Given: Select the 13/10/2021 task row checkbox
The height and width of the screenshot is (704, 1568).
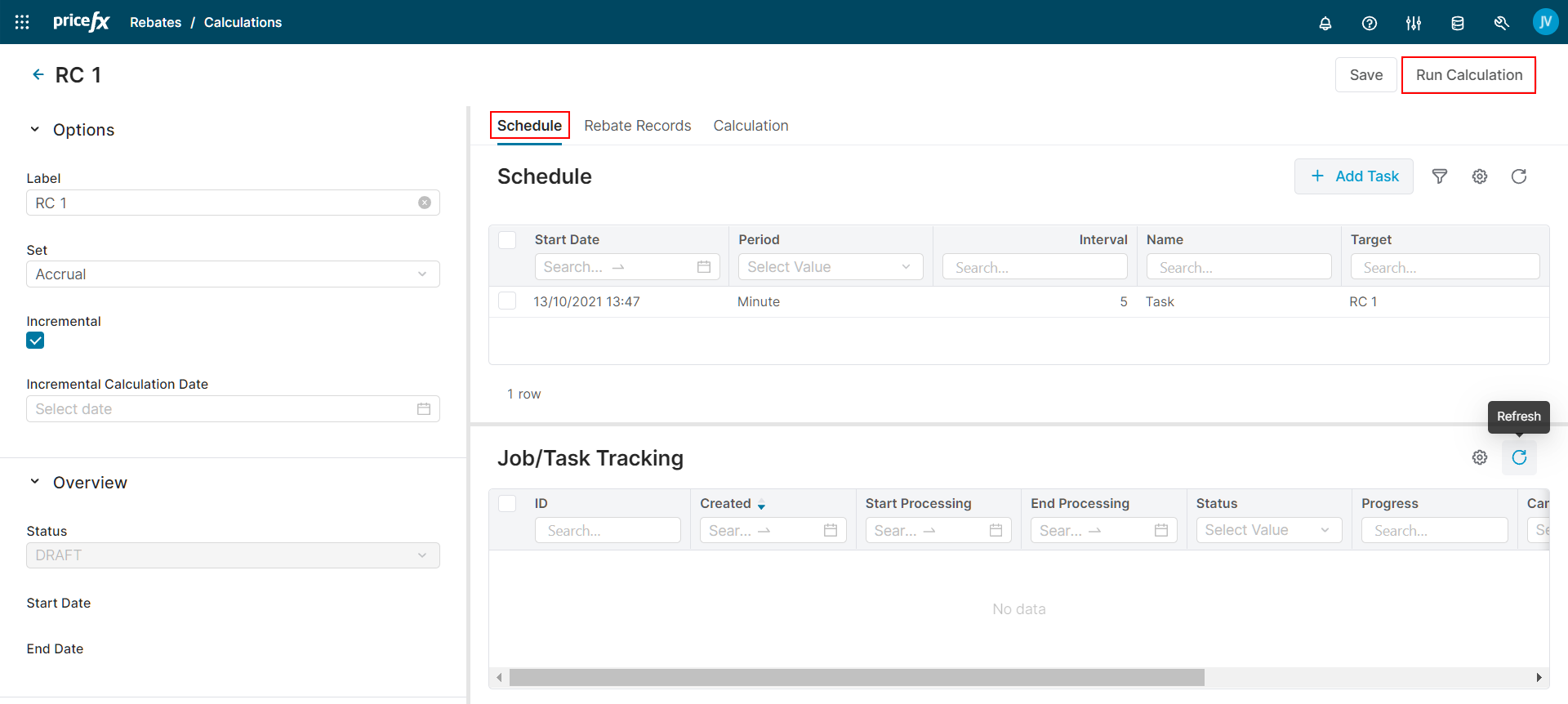Looking at the screenshot, I should (x=507, y=301).
